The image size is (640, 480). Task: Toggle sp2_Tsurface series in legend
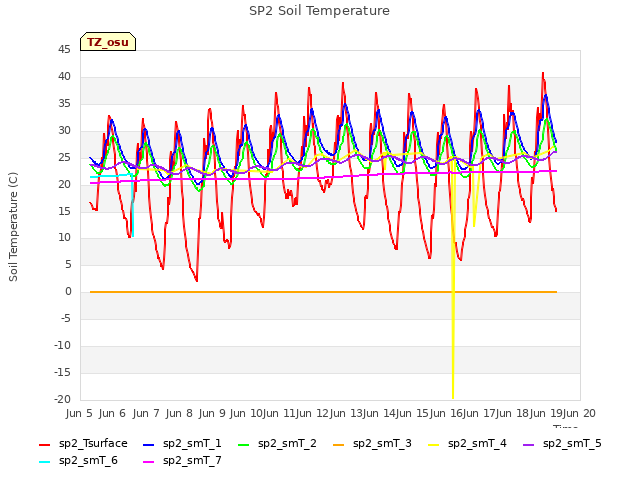pos(83,443)
